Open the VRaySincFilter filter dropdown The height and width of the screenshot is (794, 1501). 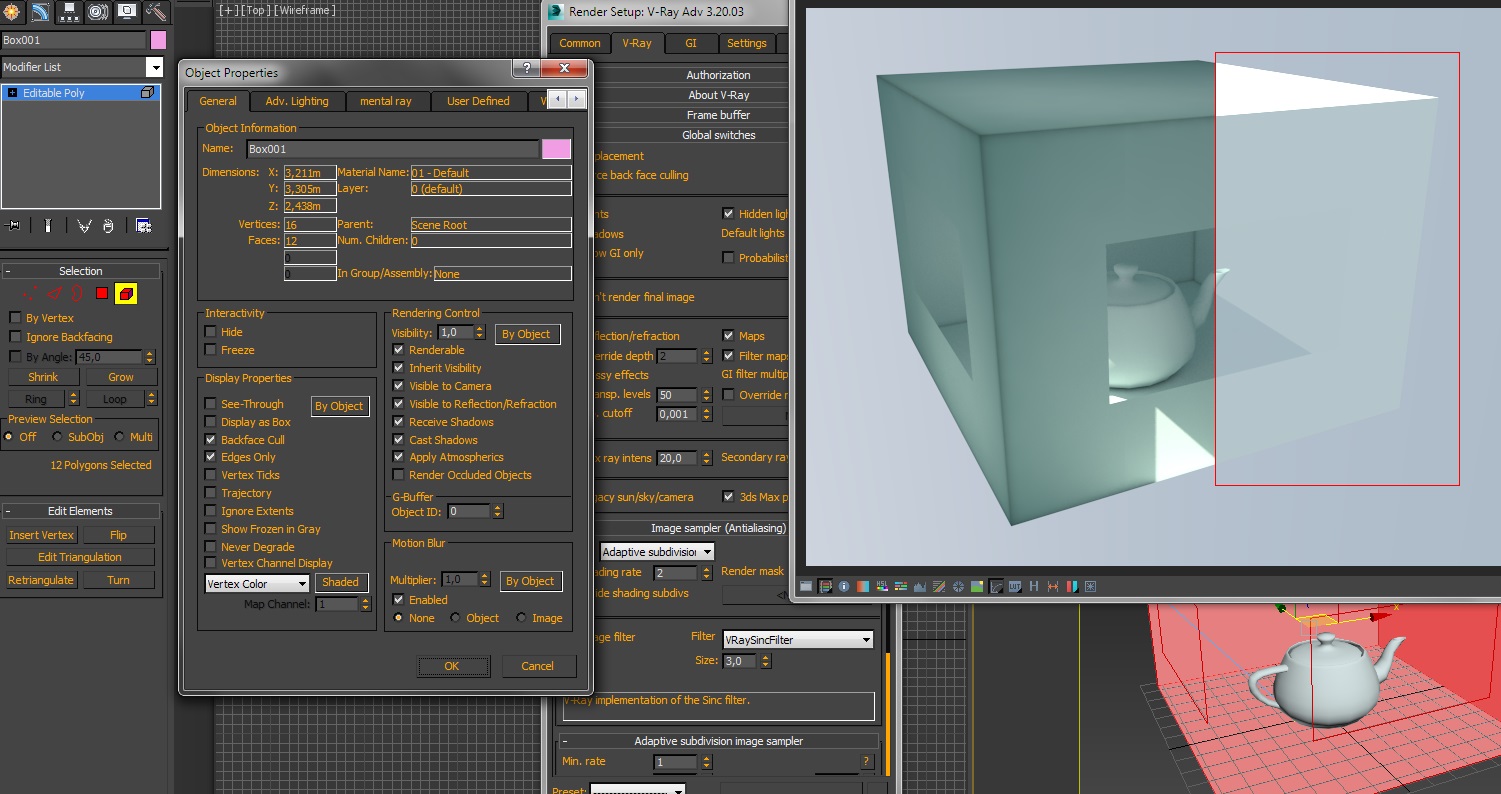coord(798,639)
